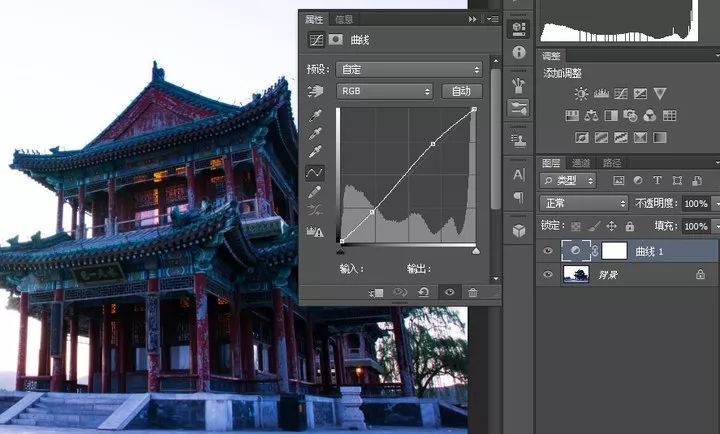Switch to the 通道 tab

[581, 162]
